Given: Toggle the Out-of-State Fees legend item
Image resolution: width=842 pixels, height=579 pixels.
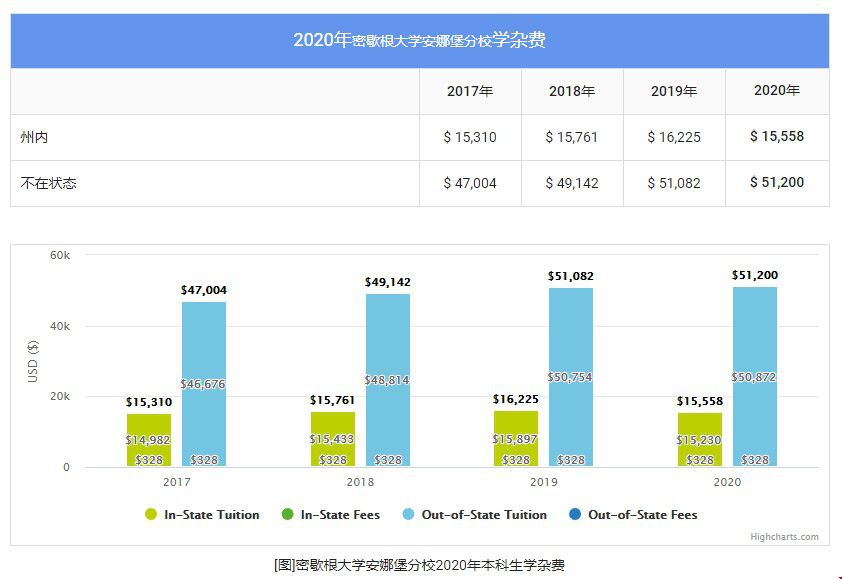Looking at the screenshot, I should [x=633, y=515].
